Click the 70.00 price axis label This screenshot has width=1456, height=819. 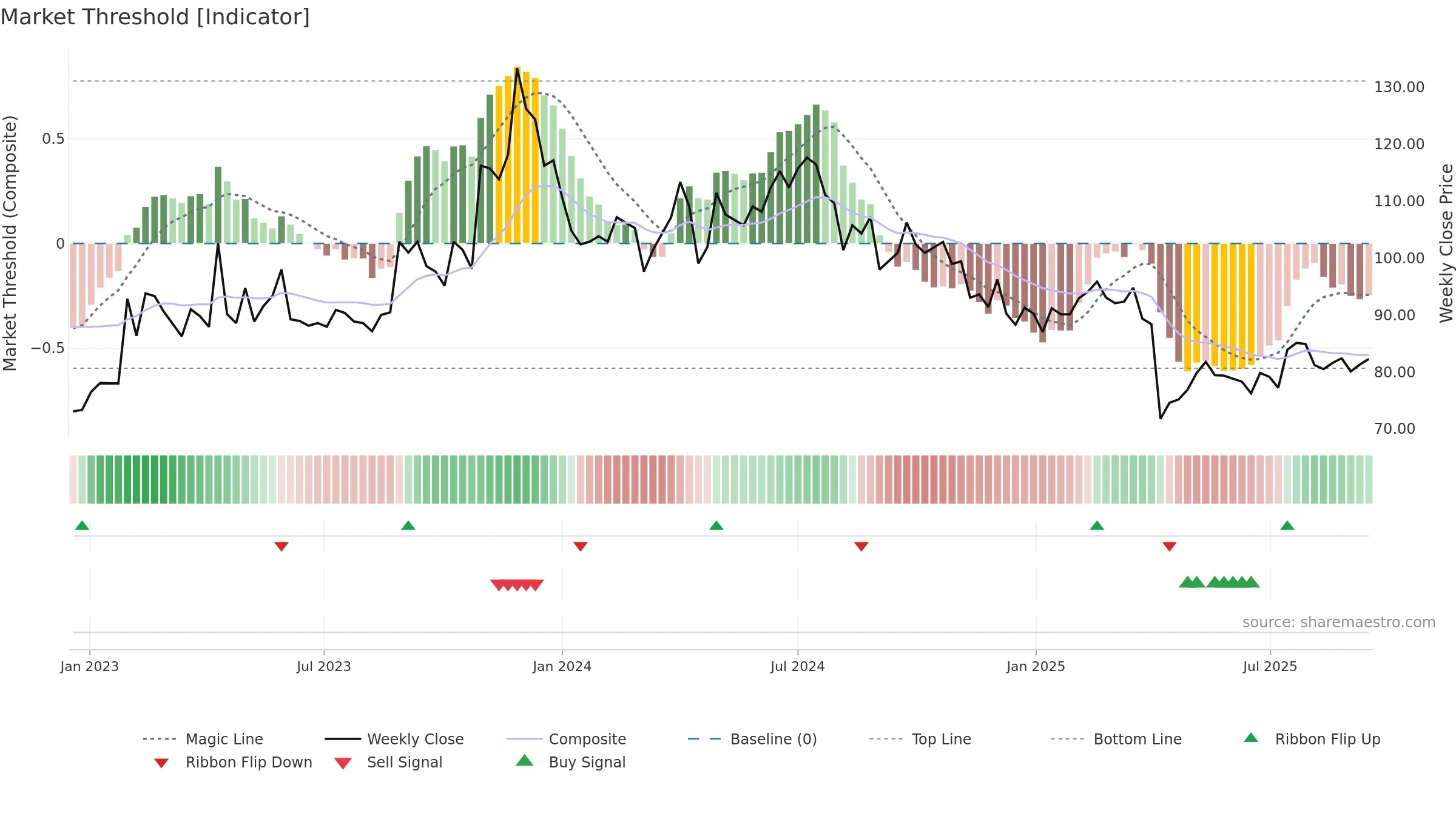(x=1395, y=429)
